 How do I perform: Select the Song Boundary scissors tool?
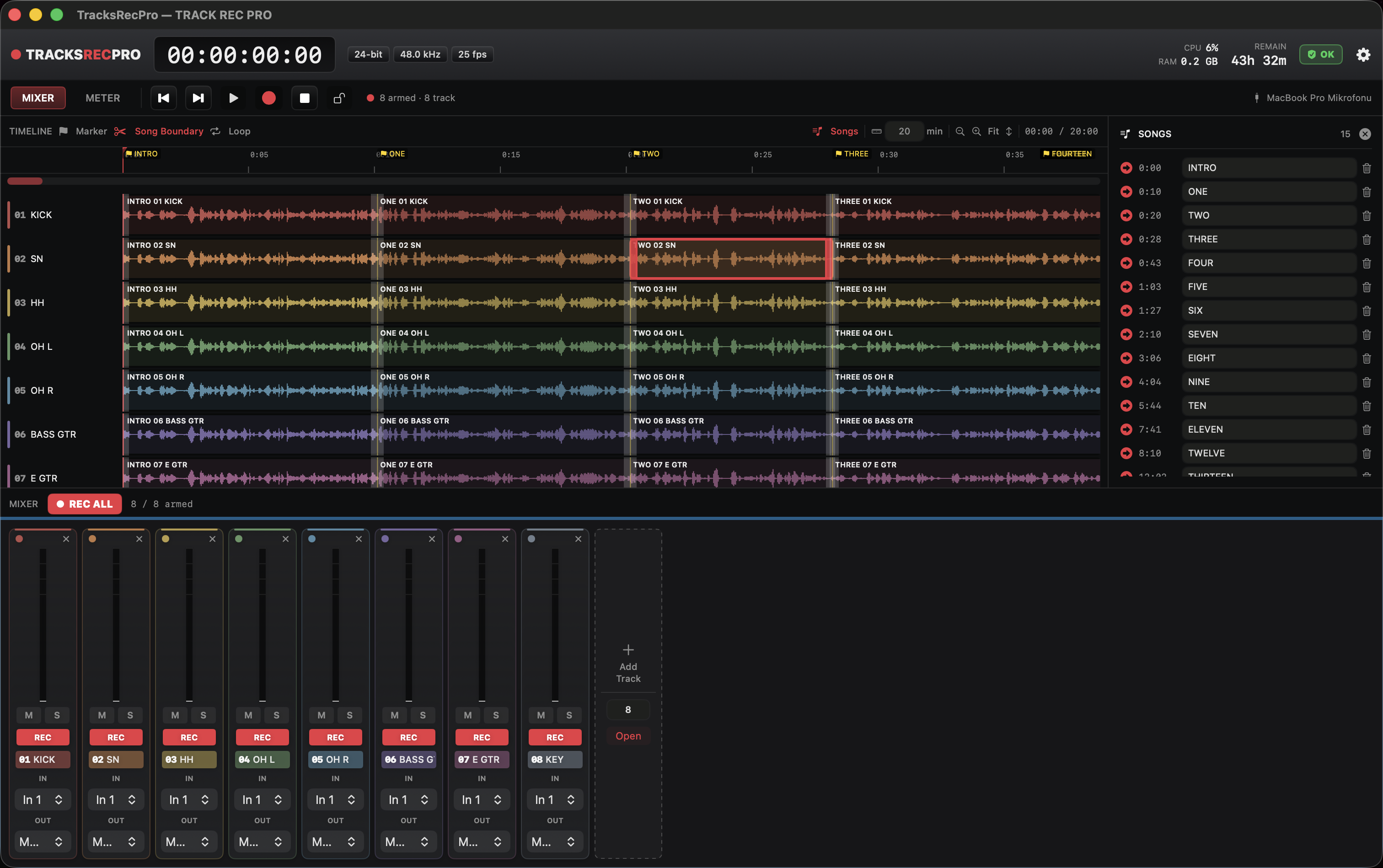[x=159, y=131]
